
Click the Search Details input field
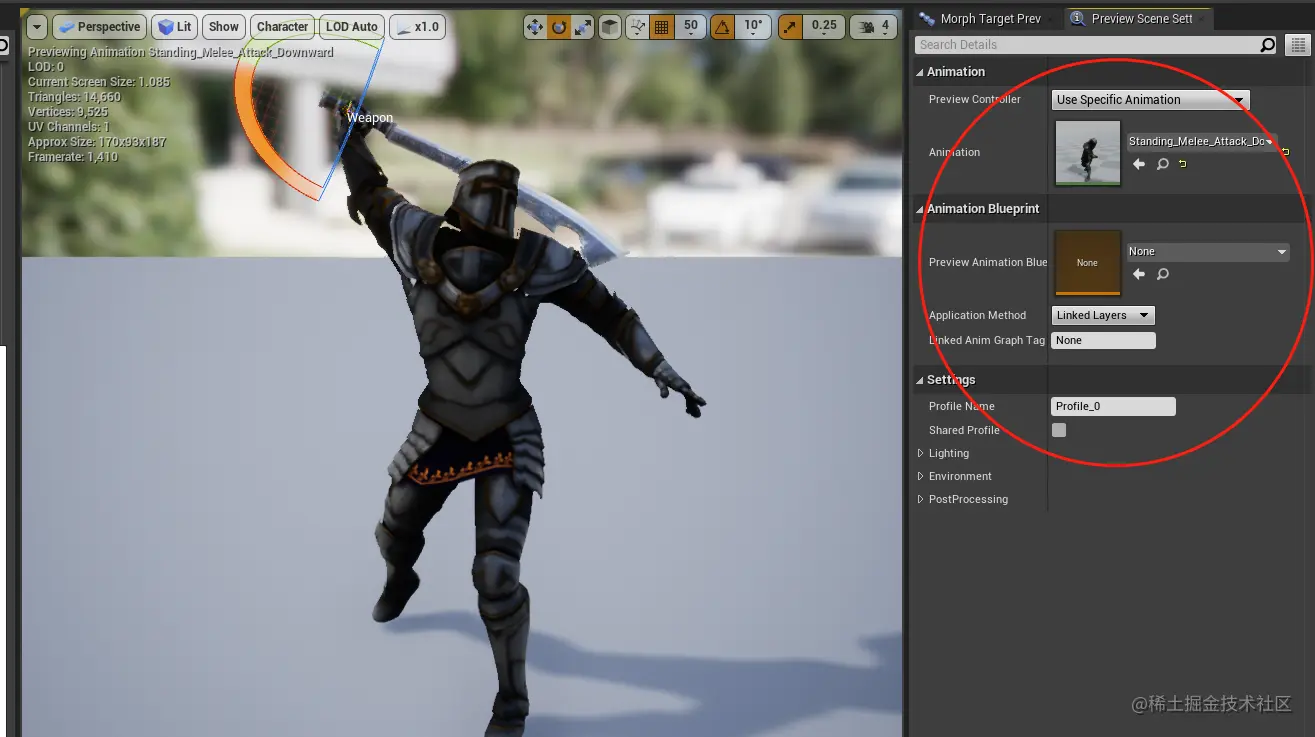point(1087,44)
